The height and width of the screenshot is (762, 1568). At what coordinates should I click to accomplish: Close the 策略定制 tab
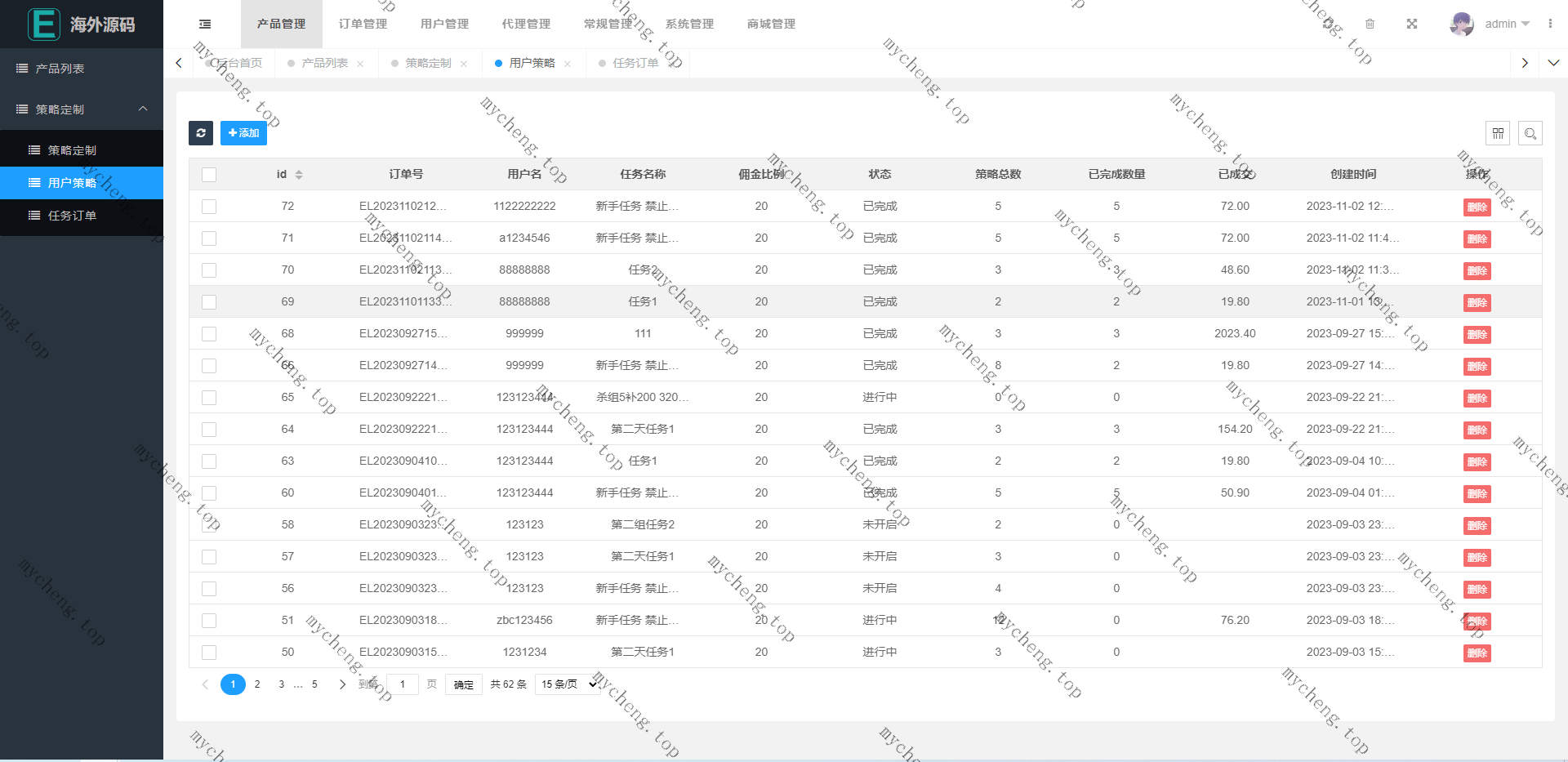click(464, 64)
